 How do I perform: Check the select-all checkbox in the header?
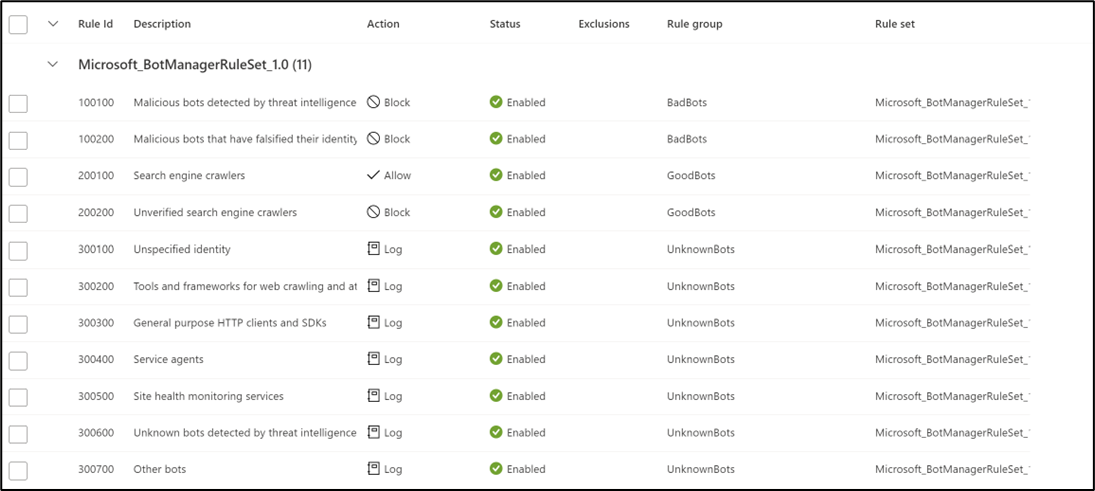click(18, 24)
